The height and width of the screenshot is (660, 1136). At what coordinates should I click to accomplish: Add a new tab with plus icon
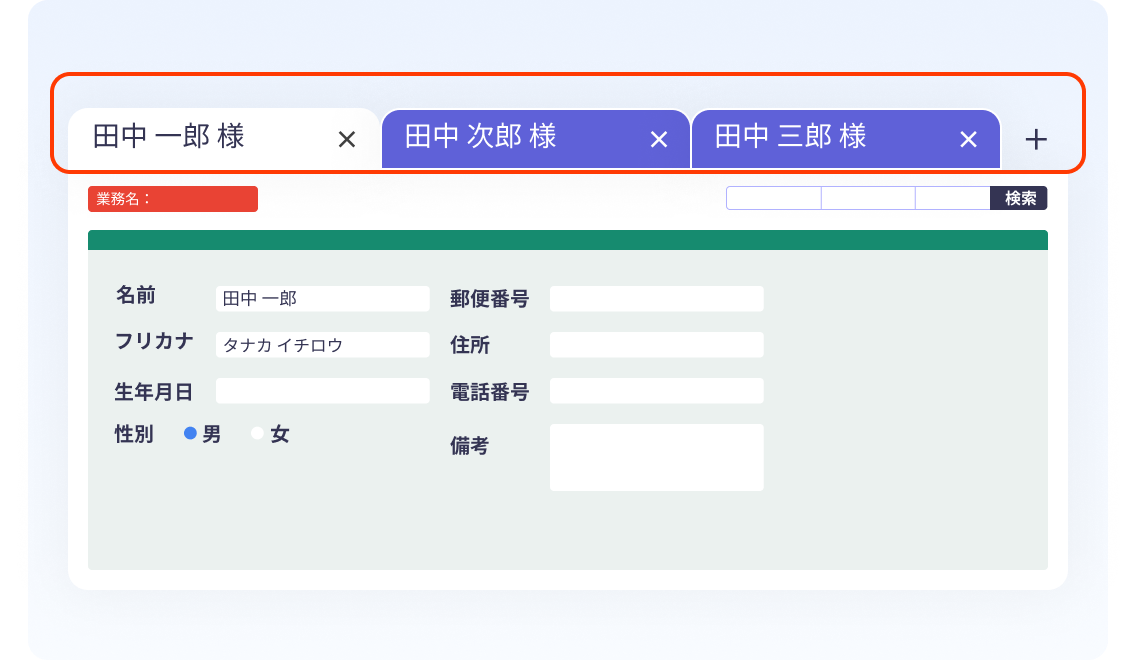(1036, 140)
